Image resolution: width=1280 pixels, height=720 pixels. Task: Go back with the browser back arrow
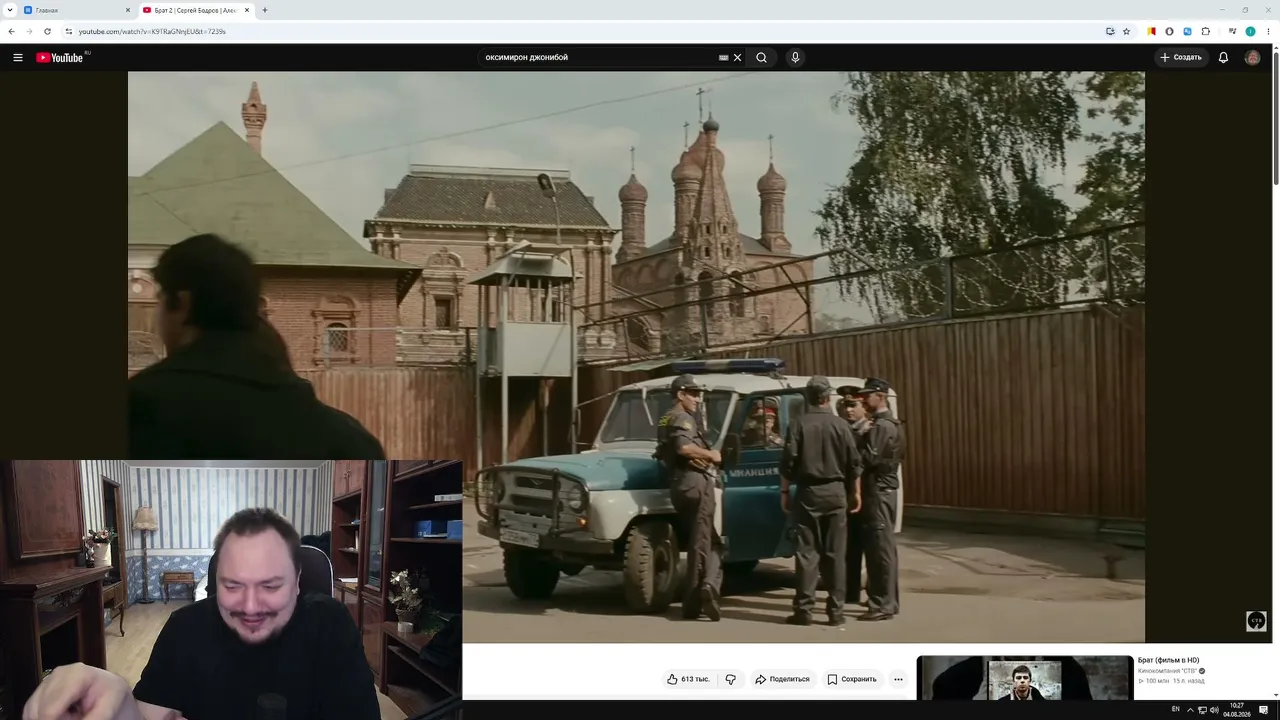click(11, 31)
